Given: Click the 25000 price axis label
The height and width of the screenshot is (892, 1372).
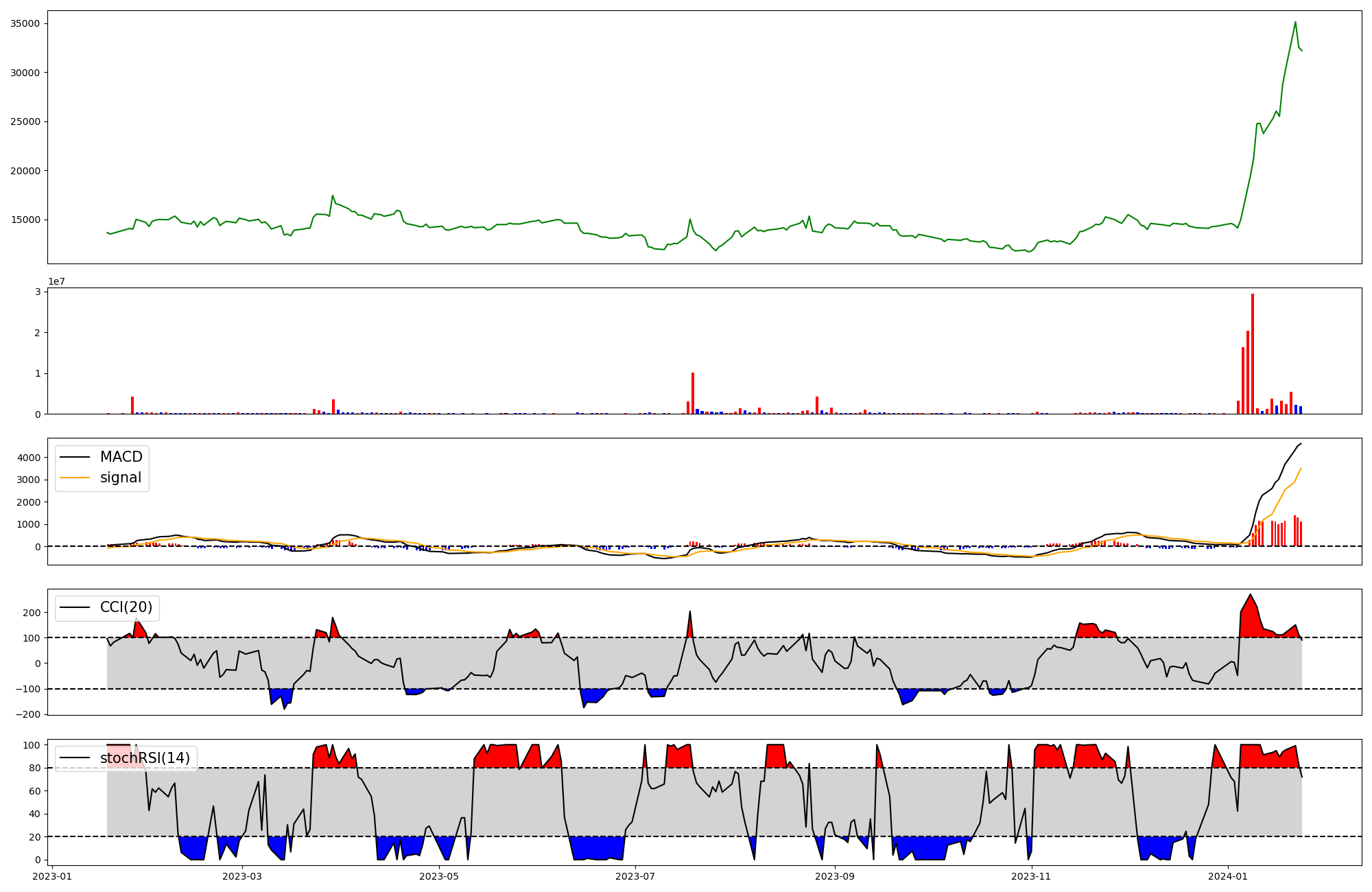Looking at the screenshot, I should tap(25, 121).
